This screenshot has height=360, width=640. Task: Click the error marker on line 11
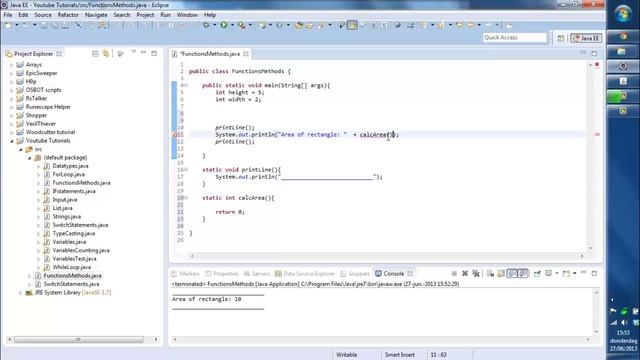pyautogui.click(x=175, y=135)
